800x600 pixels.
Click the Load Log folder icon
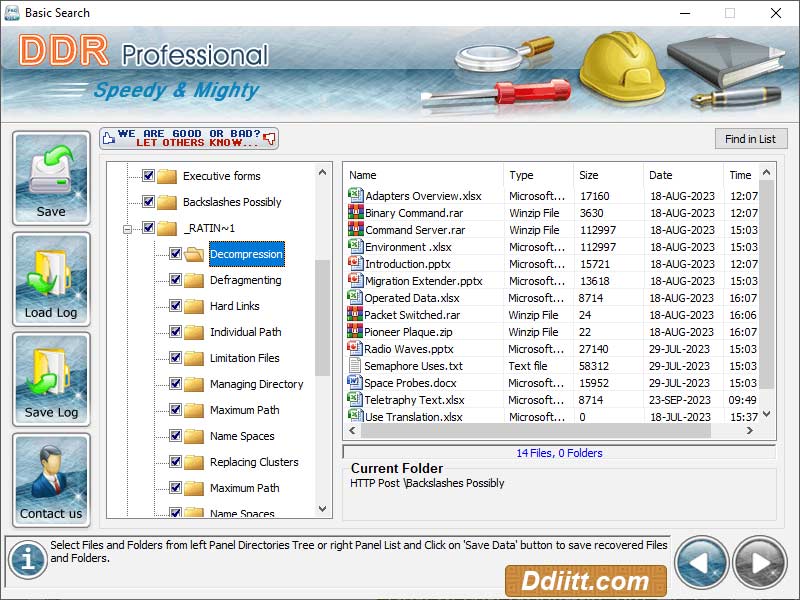coord(51,272)
